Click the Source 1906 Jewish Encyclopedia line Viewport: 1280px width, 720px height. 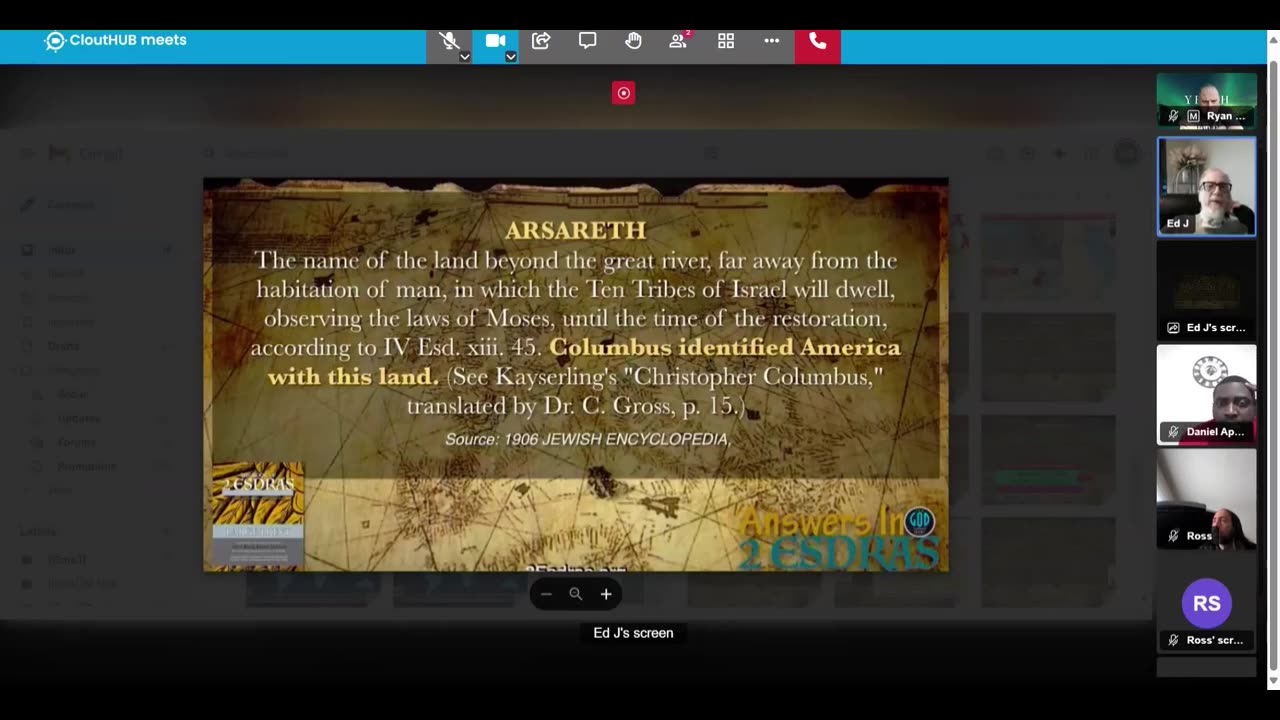pyautogui.click(x=589, y=439)
